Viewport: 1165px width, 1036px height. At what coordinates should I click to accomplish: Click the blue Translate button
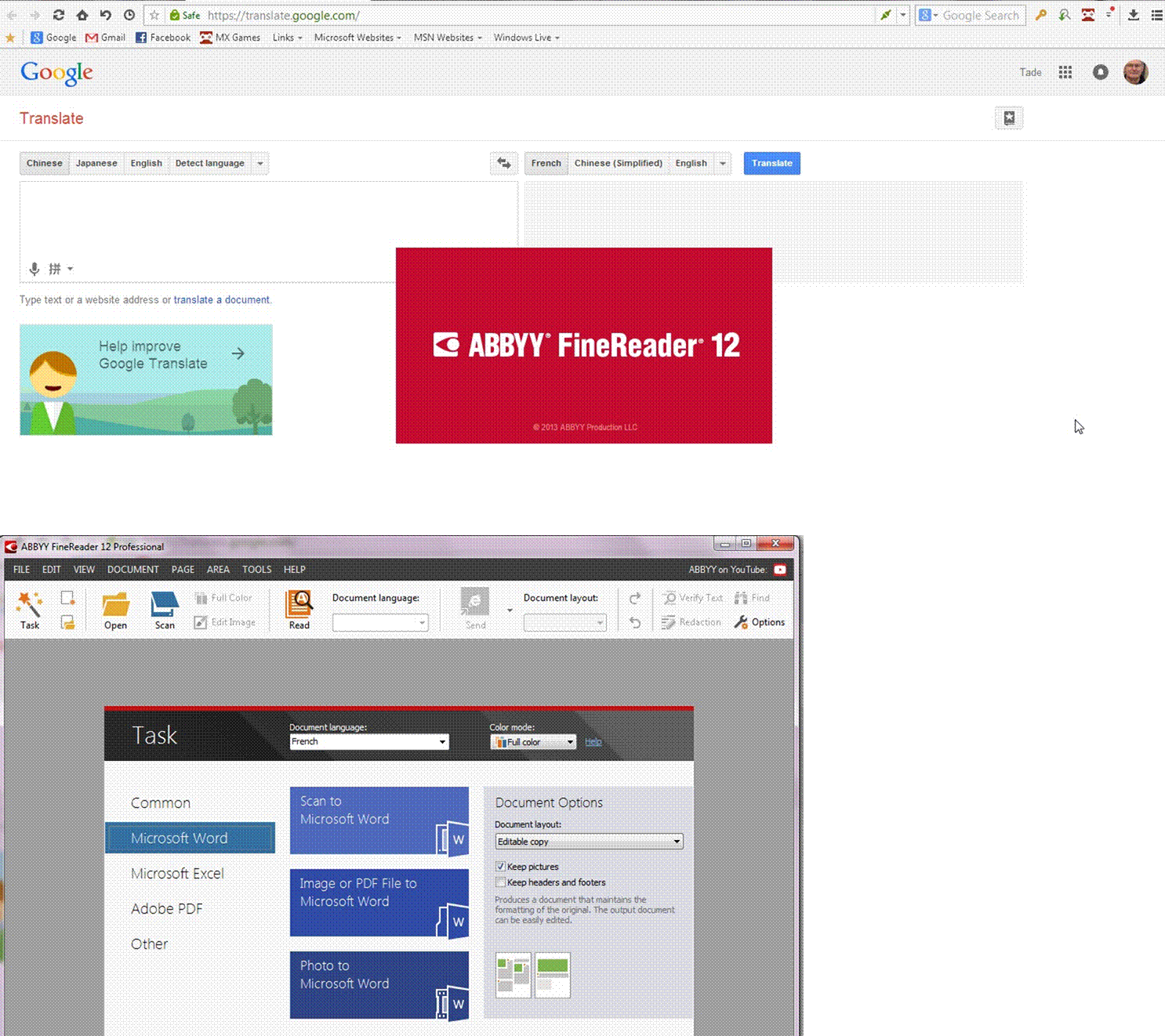tap(772, 163)
